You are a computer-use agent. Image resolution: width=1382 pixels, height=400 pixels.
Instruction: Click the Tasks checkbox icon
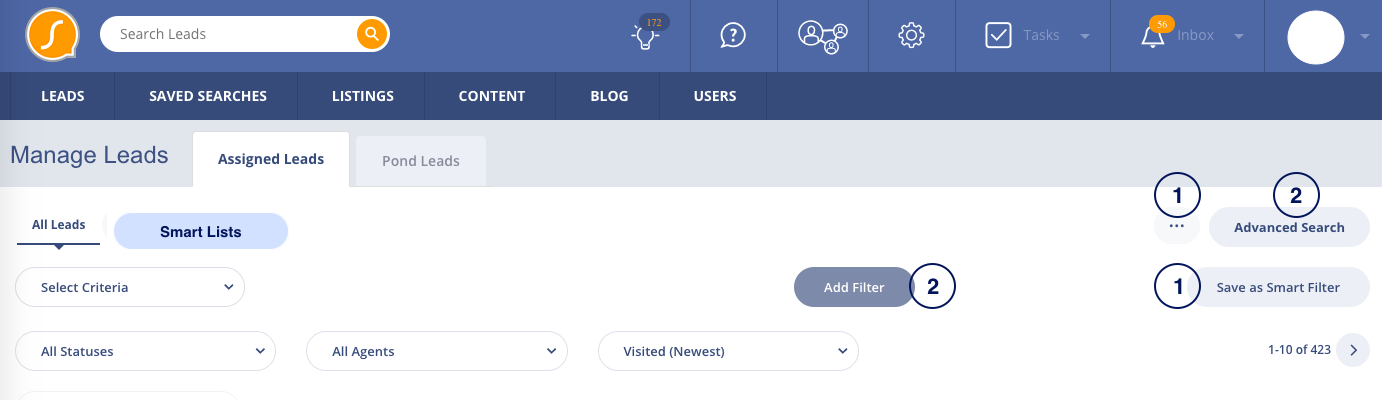point(999,35)
